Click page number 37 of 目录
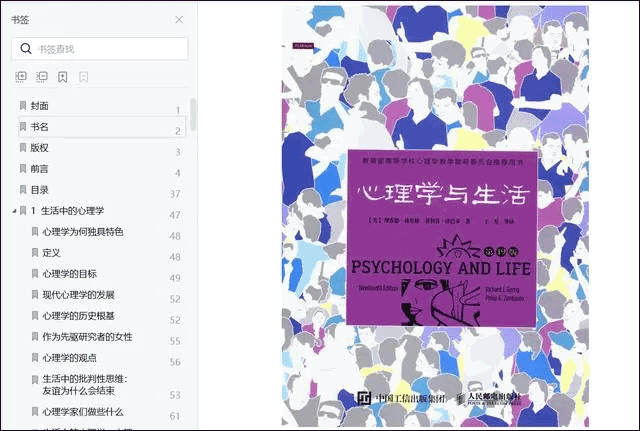 (175, 194)
